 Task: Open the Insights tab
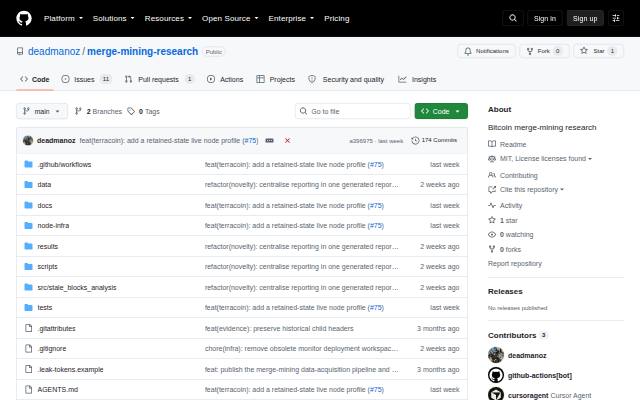point(417,79)
